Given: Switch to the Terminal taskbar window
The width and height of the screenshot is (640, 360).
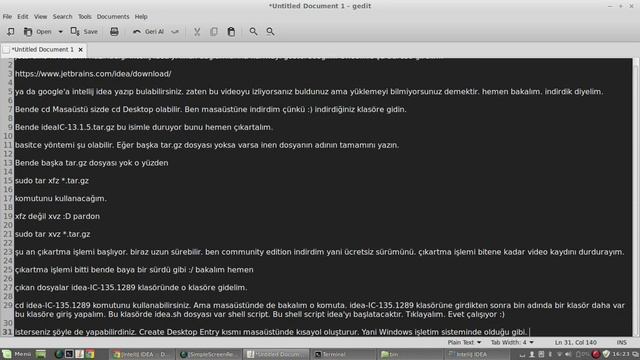Looking at the screenshot, I should [x=342, y=354].
